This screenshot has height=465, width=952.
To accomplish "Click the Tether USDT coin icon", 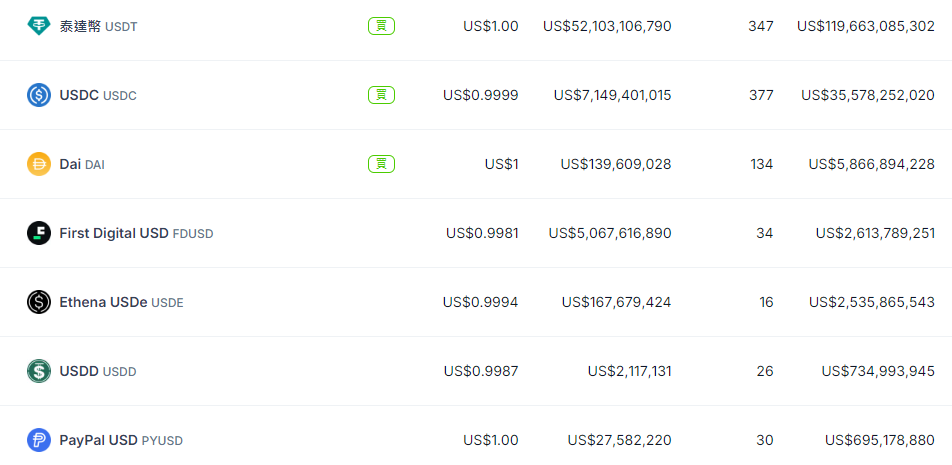I will click(x=39, y=26).
